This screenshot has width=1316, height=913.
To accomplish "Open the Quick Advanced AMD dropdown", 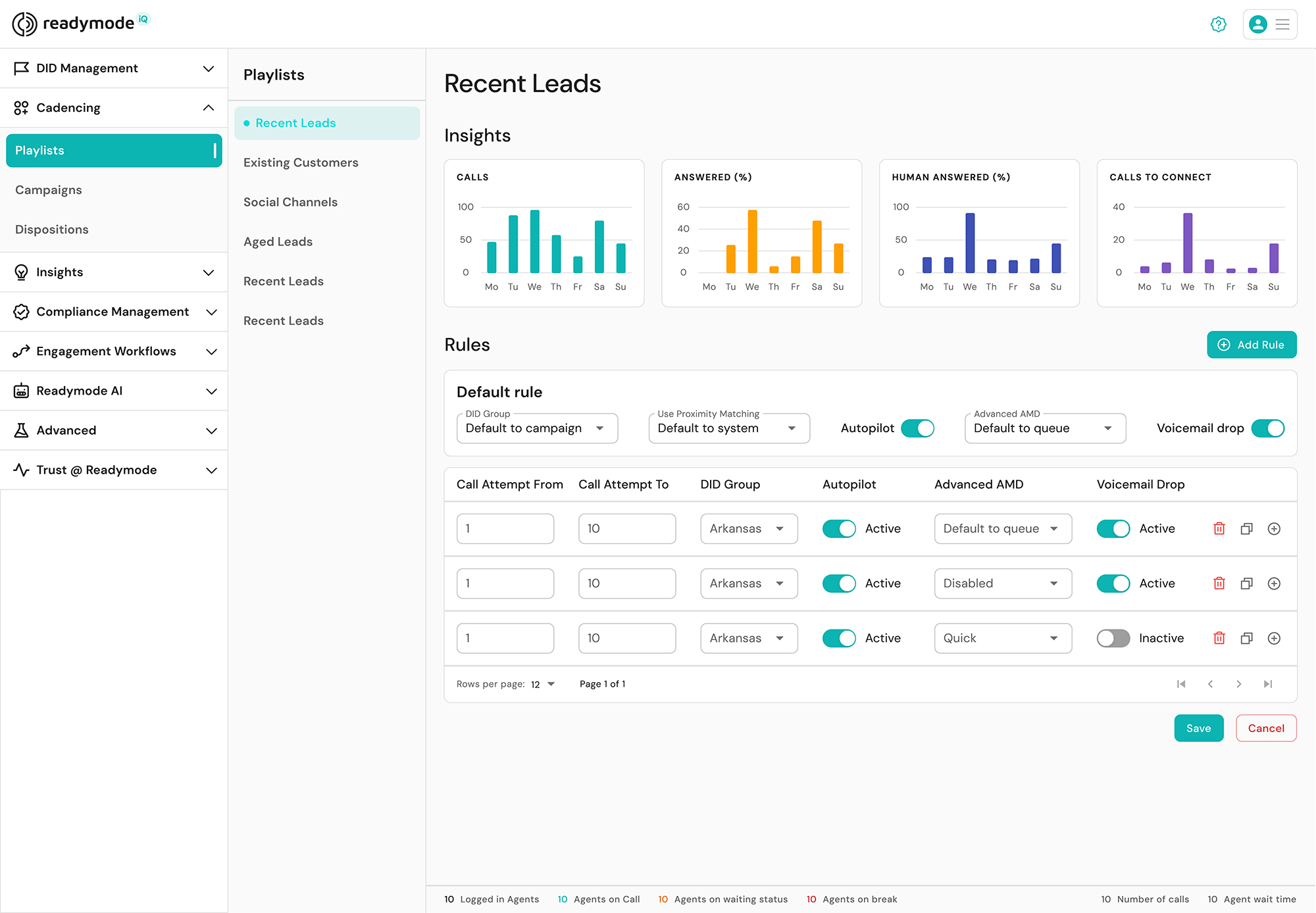I will tap(1002, 638).
